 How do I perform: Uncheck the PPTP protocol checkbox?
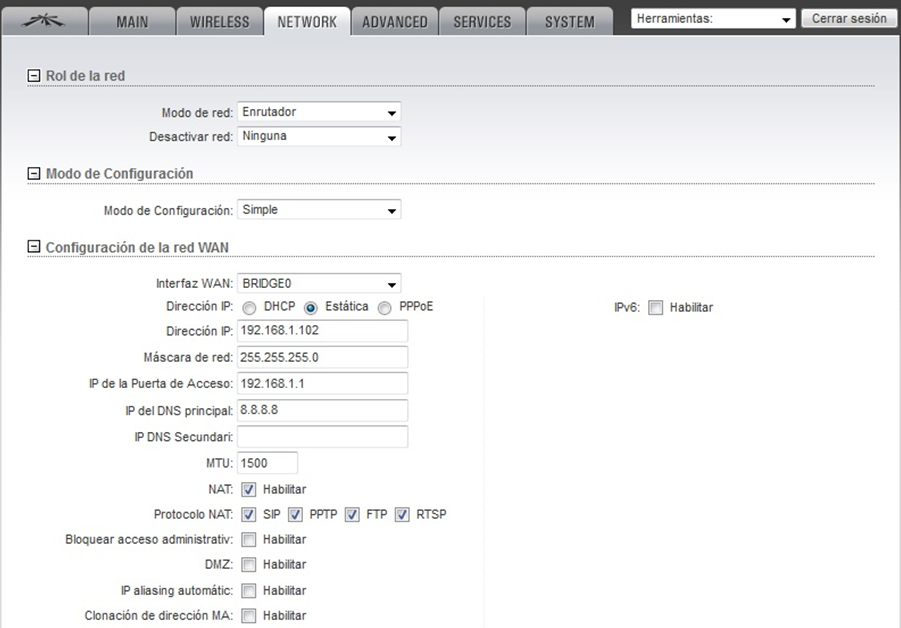point(295,515)
